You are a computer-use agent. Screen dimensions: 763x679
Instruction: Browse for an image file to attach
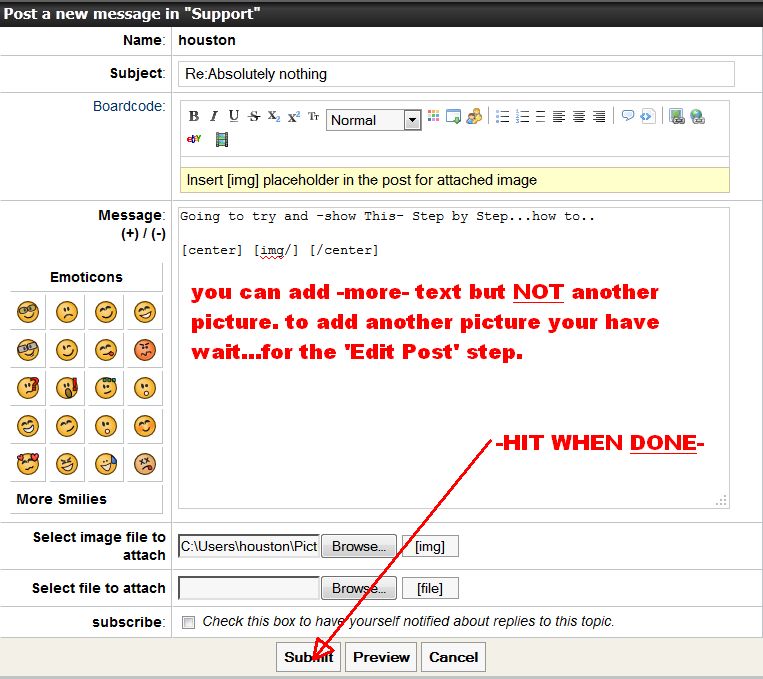(x=358, y=547)
